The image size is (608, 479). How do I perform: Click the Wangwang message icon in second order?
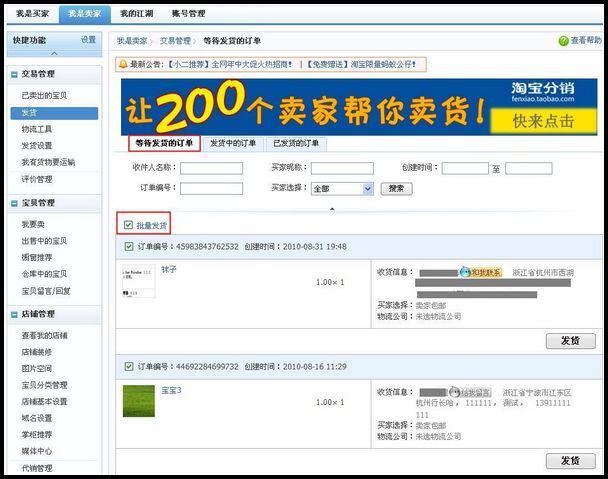454,392
